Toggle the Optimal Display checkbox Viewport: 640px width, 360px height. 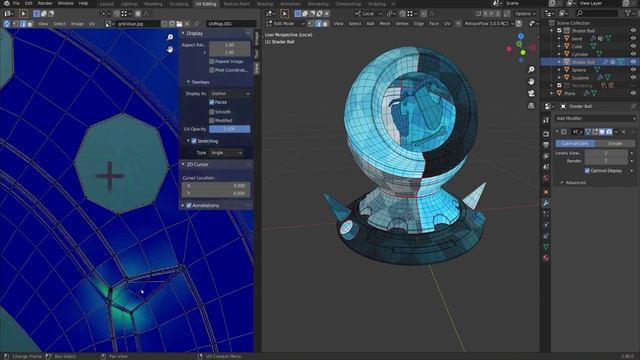587,171
